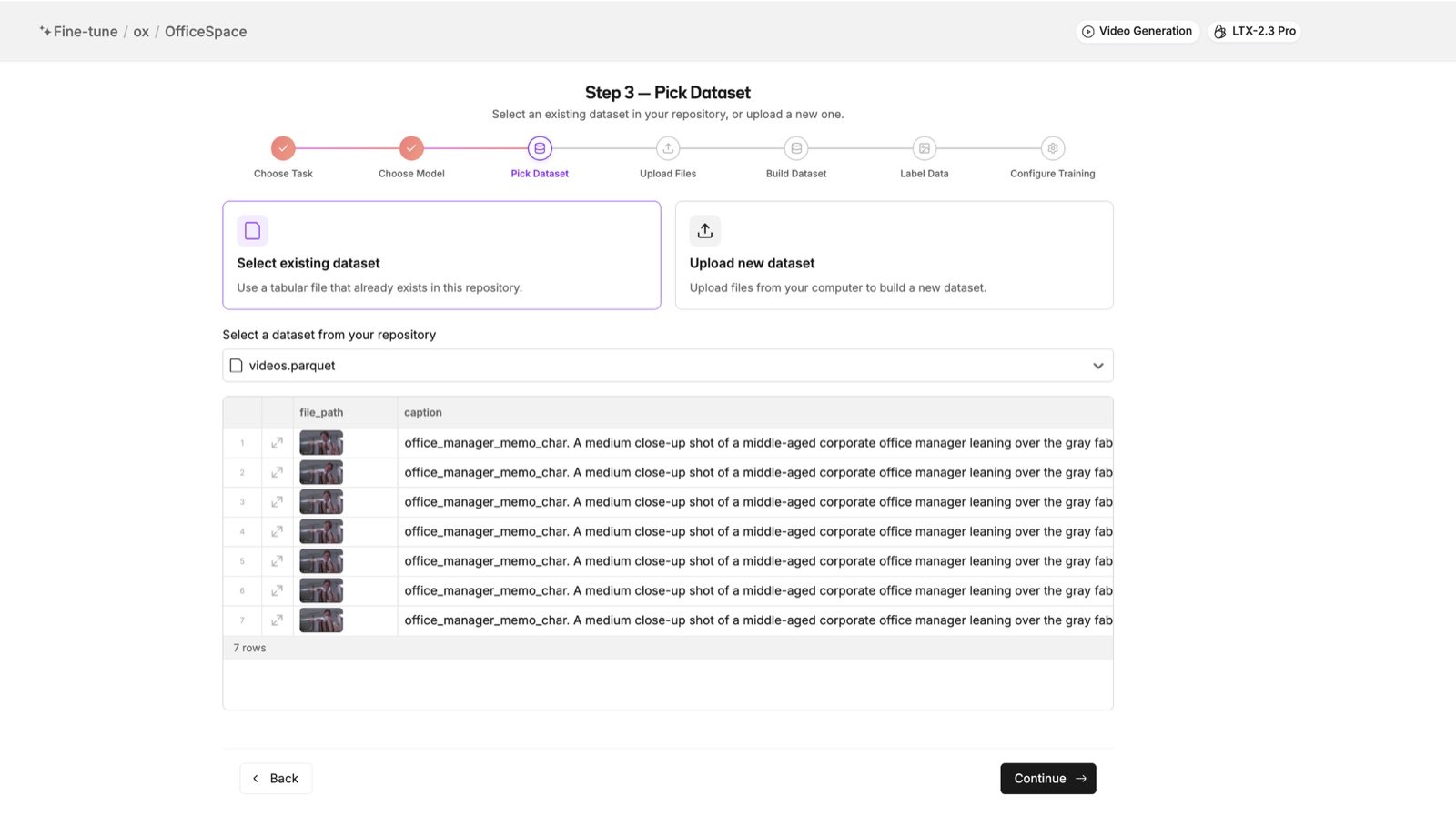The image size is (1456, 816).
Task: Open video thumbnail in row 7
Action: coord(321,620)
